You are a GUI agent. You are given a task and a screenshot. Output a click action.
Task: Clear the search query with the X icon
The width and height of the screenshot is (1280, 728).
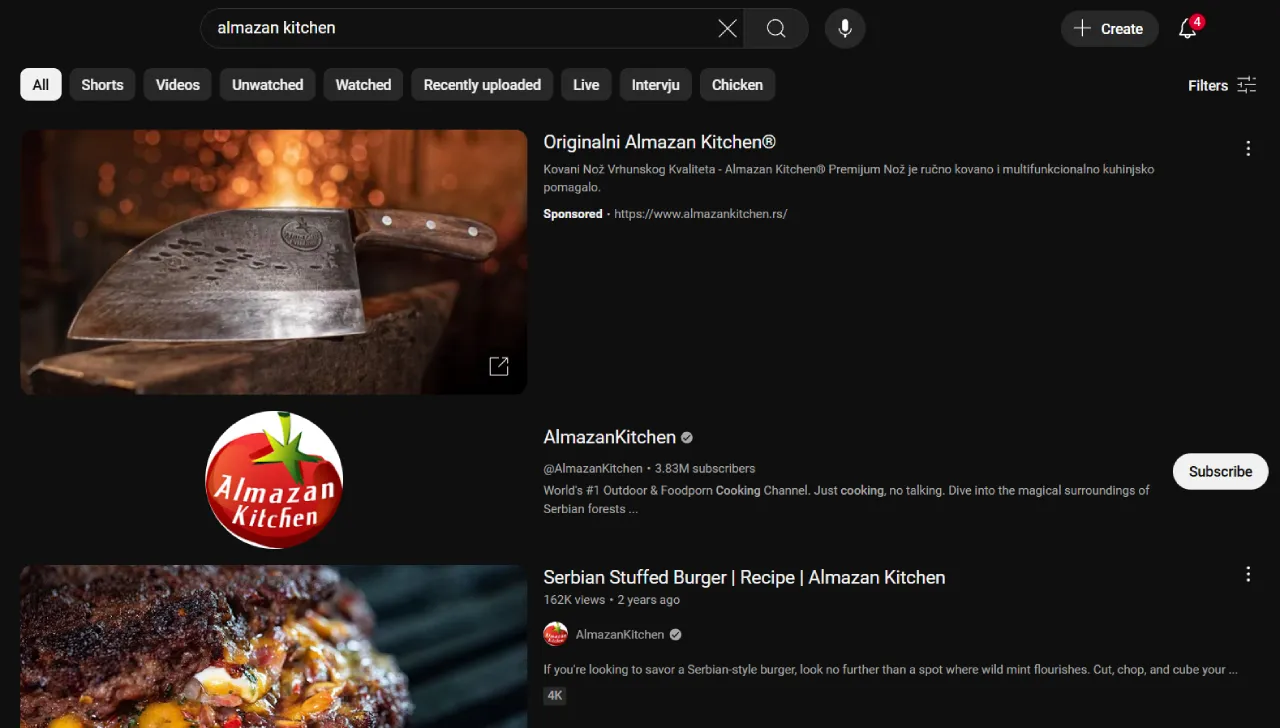[727, 28]
